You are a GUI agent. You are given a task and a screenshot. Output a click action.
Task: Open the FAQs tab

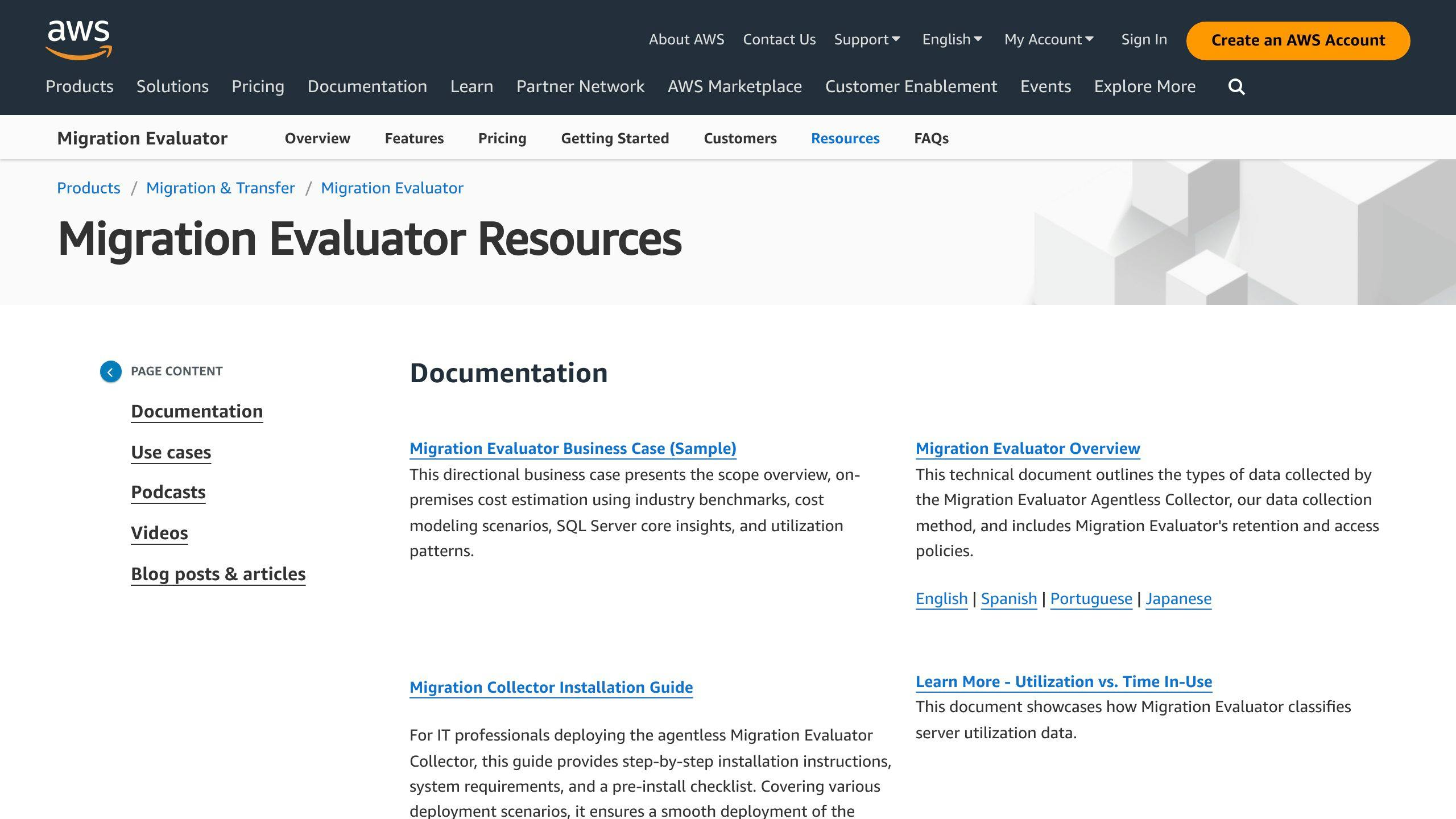point(931,138)
